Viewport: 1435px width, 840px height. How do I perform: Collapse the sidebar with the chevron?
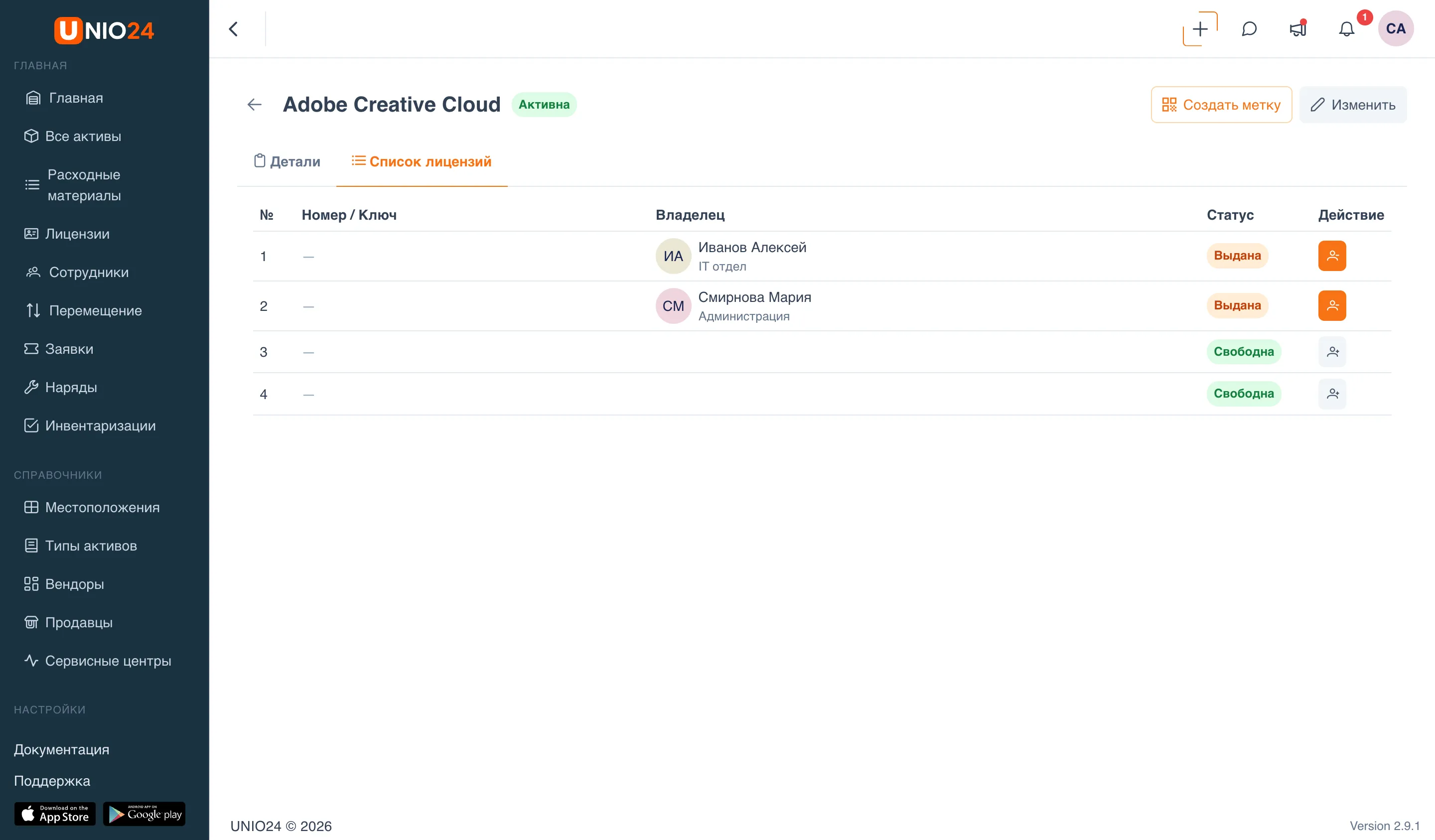click(x=233, y=29)
